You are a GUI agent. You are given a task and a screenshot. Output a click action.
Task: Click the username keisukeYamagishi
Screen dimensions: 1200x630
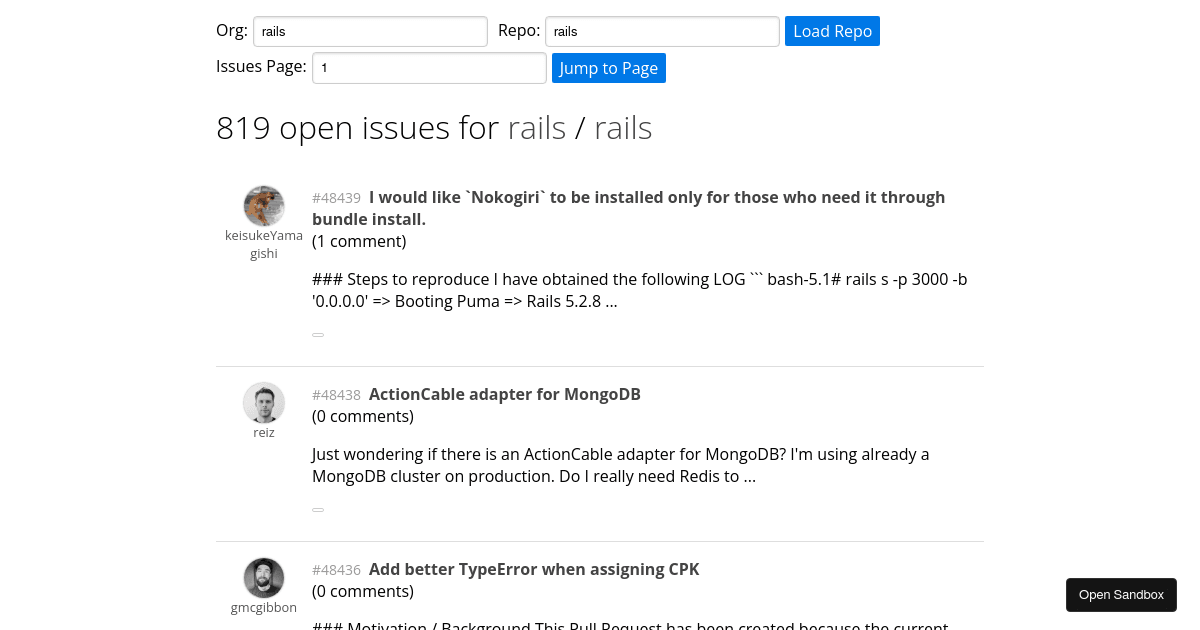[x=264, y=244]
